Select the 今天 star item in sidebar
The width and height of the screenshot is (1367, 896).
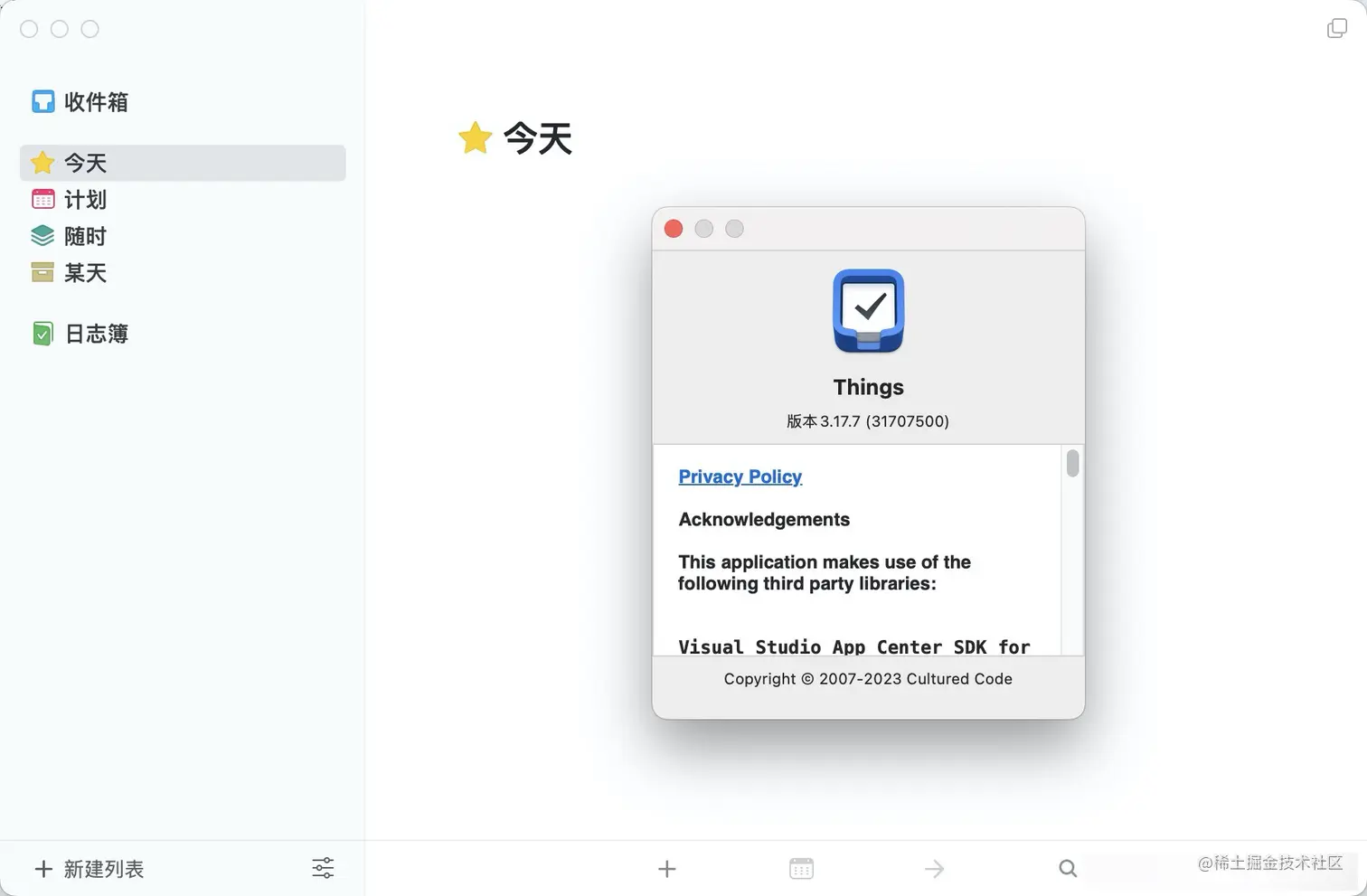pyautogui.click(x=183, y=163)
